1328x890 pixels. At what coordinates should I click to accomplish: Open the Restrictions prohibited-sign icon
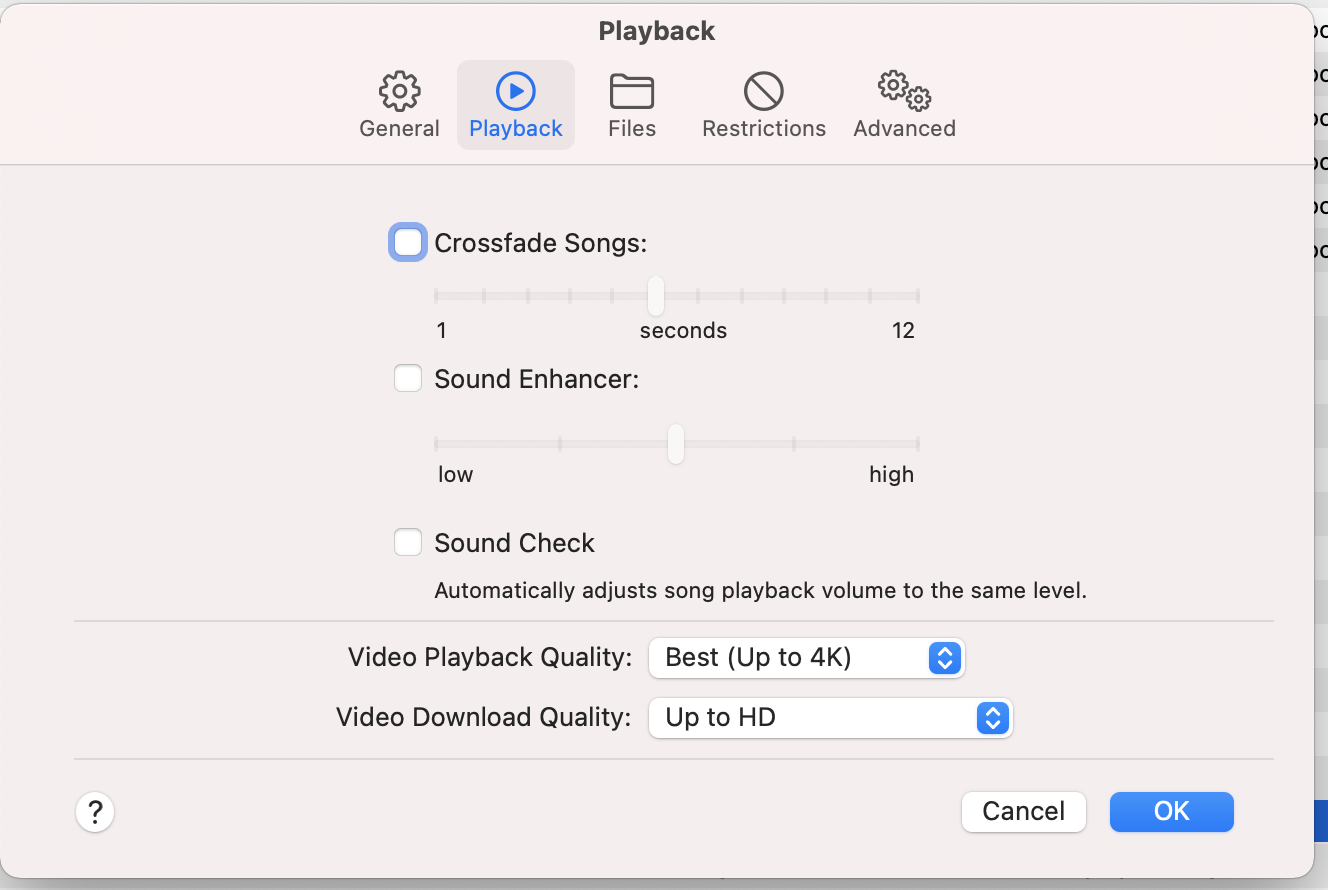pos(764,91)
